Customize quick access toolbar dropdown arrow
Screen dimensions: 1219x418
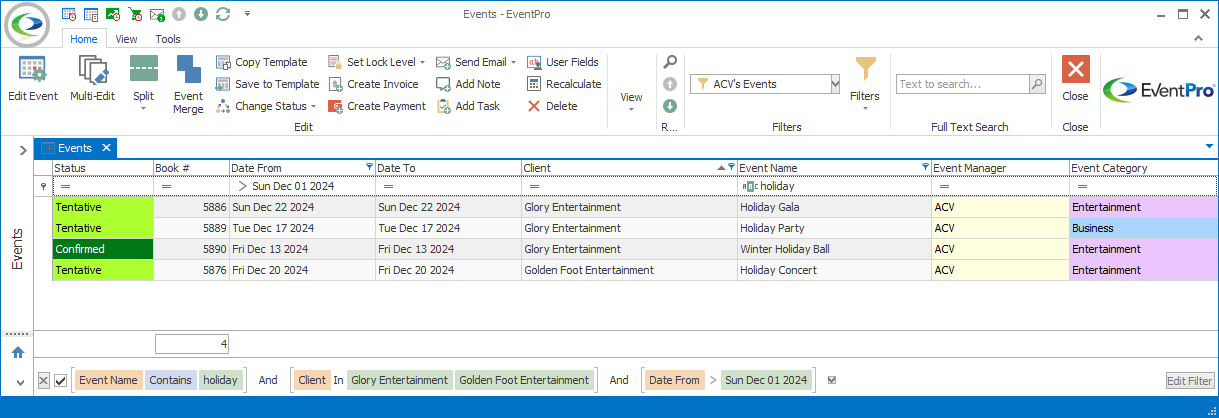pos(247,14)
